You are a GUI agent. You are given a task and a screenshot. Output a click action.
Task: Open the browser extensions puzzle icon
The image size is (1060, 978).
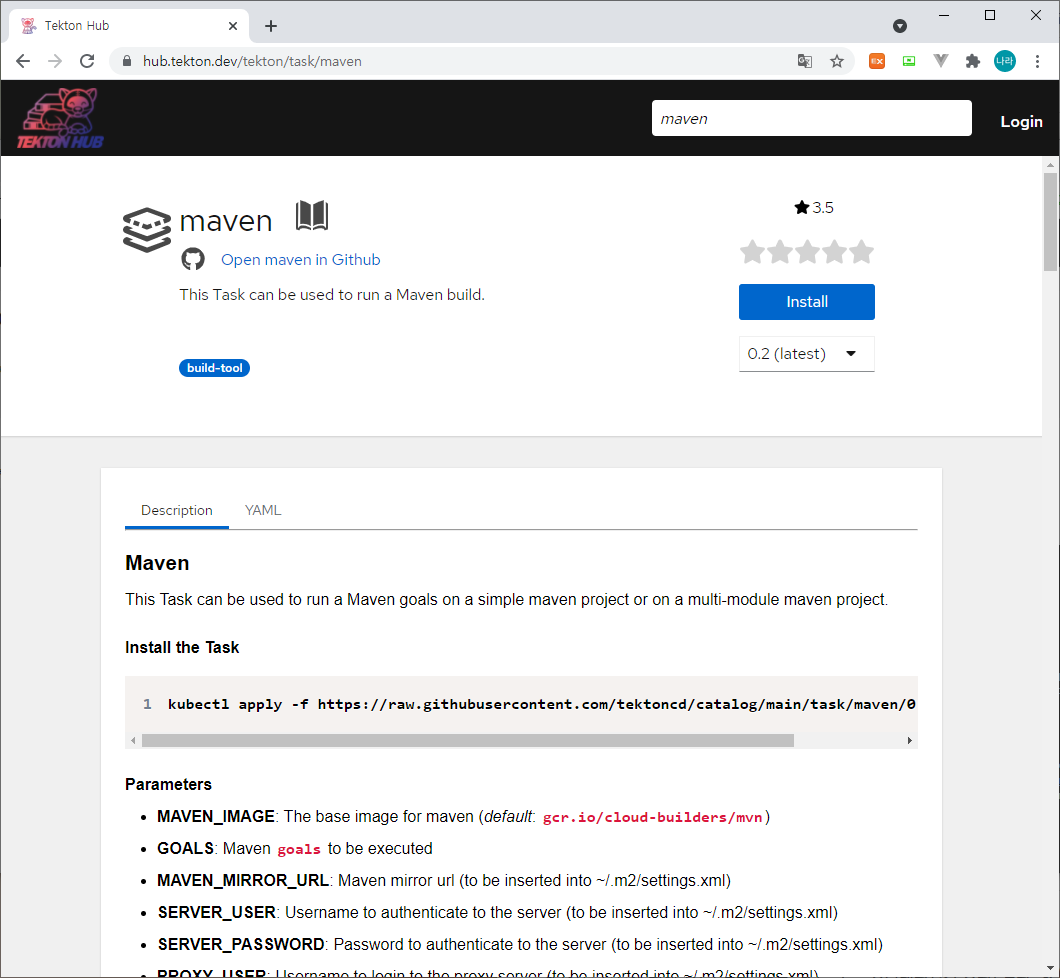[x=973, y=62]
